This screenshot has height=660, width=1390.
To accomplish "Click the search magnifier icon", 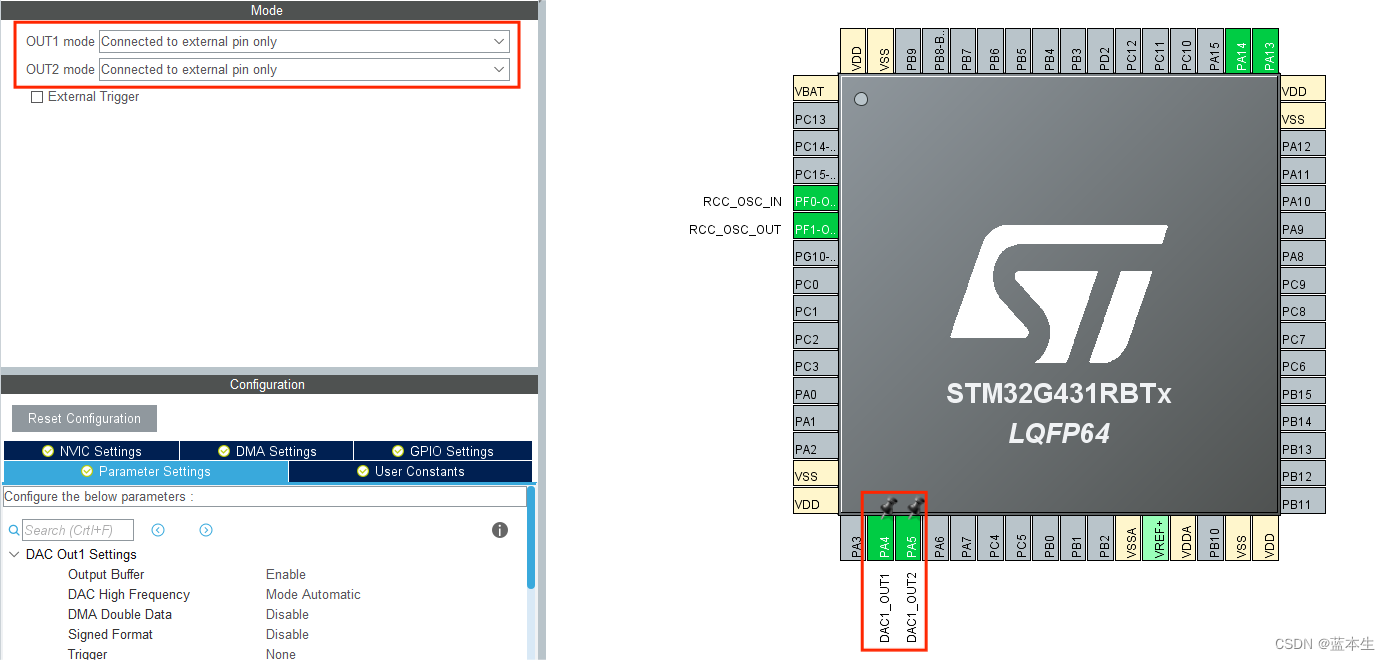I will pyautogui.click(x=14, y=530).
